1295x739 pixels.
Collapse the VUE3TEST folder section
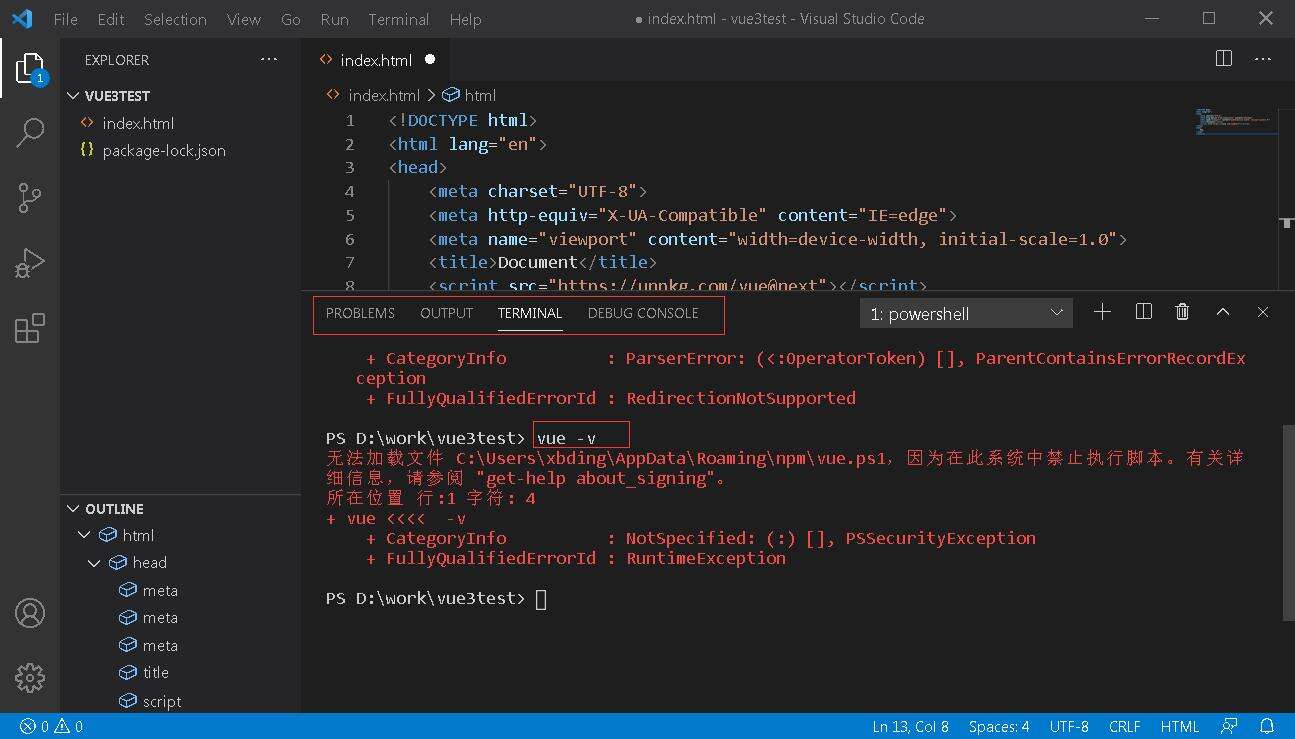[x=73, y=96]
